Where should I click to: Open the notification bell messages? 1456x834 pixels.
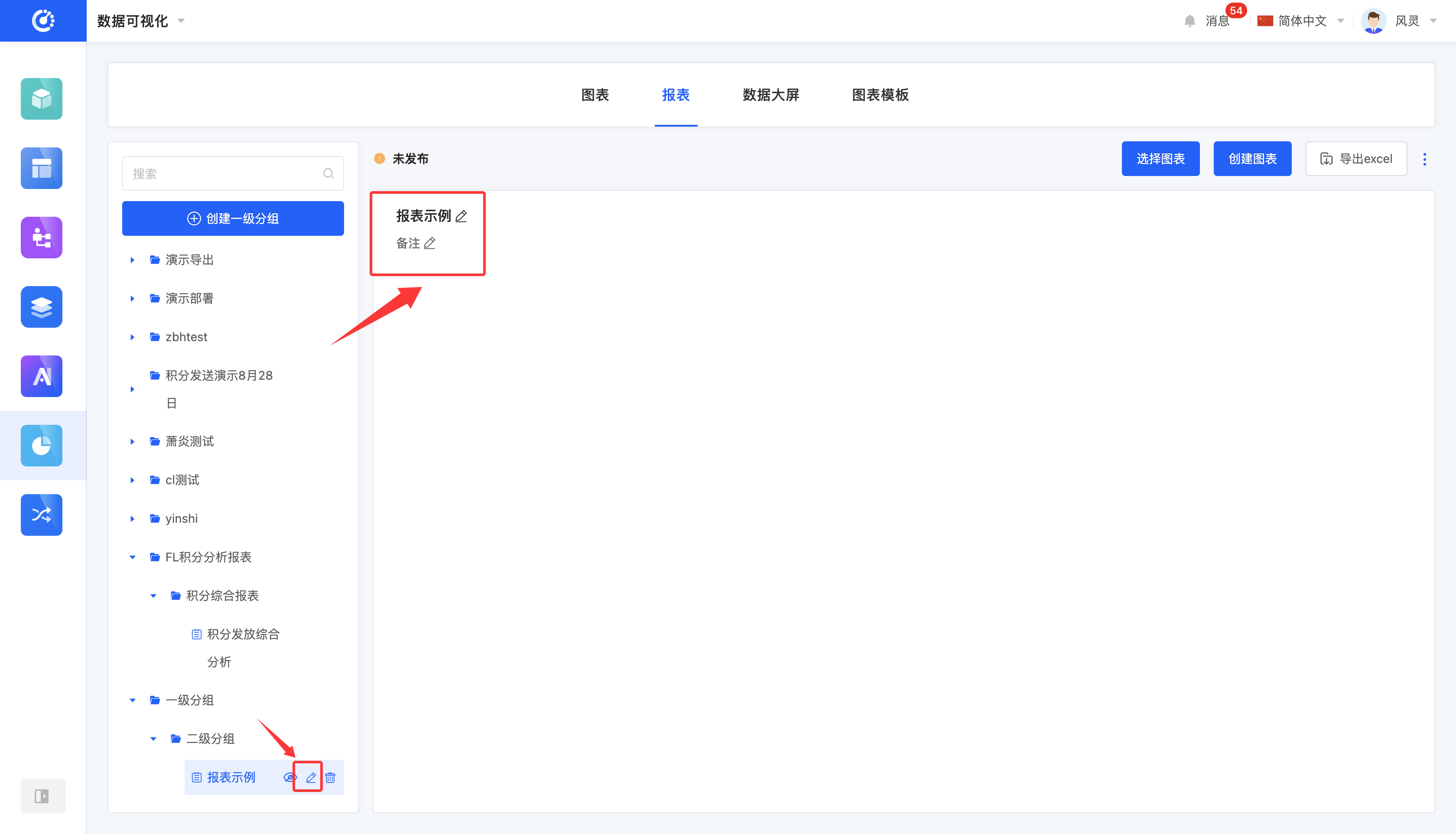[x=1190, y=21]
